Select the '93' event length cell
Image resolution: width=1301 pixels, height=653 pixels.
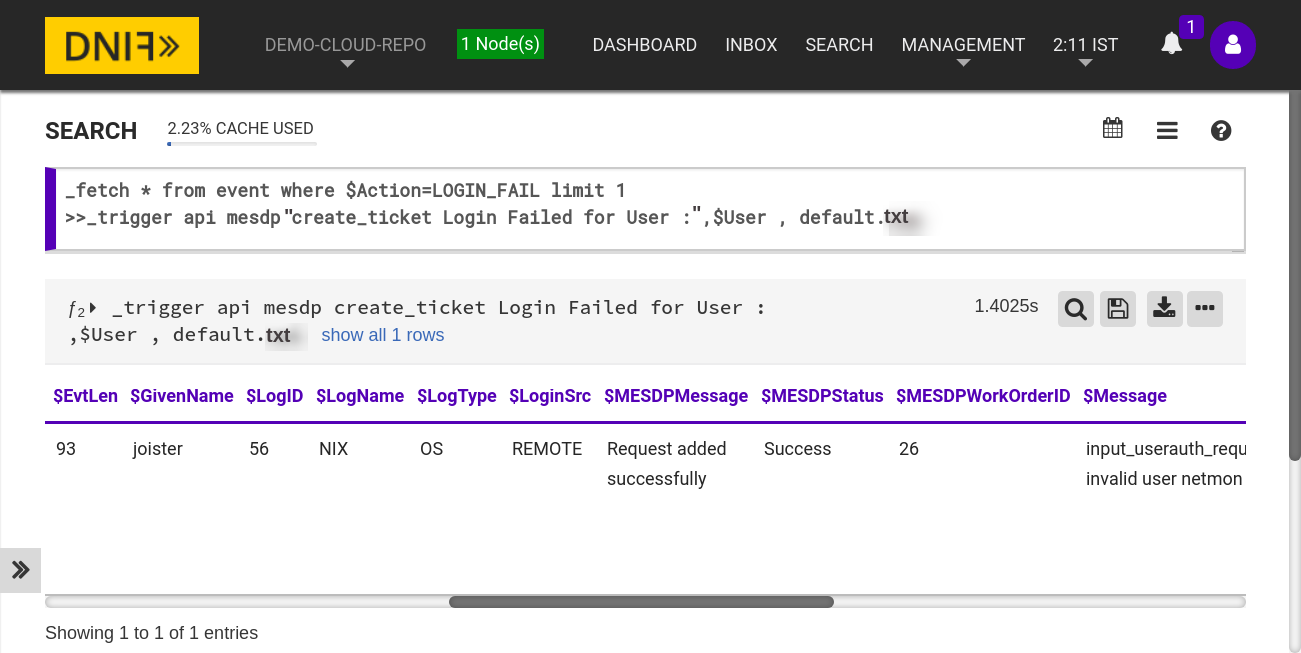pos(66,449)
